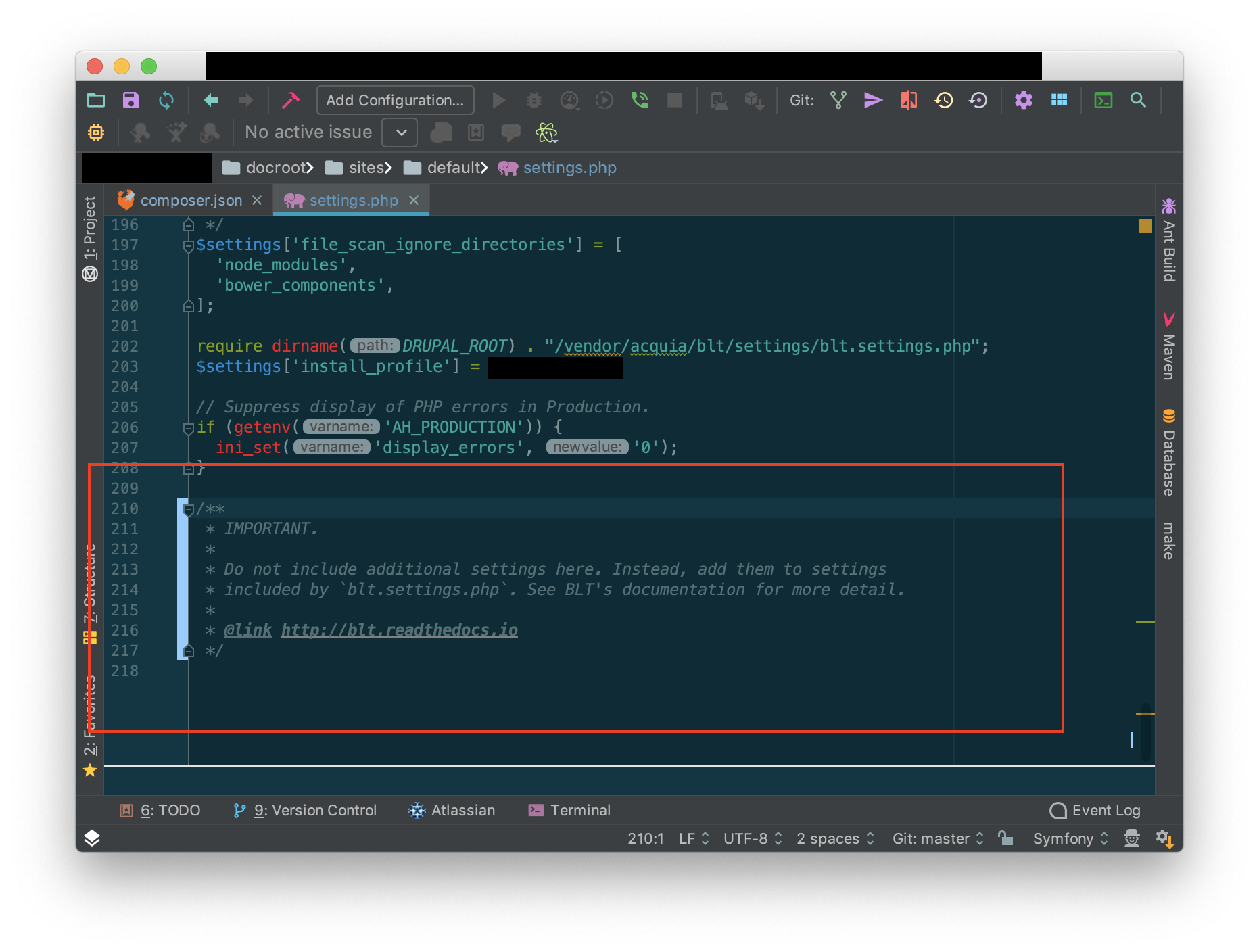This screenshot has width=1259, height=952.
Task: Expand the No active issue dropdown
Action: 400,133
